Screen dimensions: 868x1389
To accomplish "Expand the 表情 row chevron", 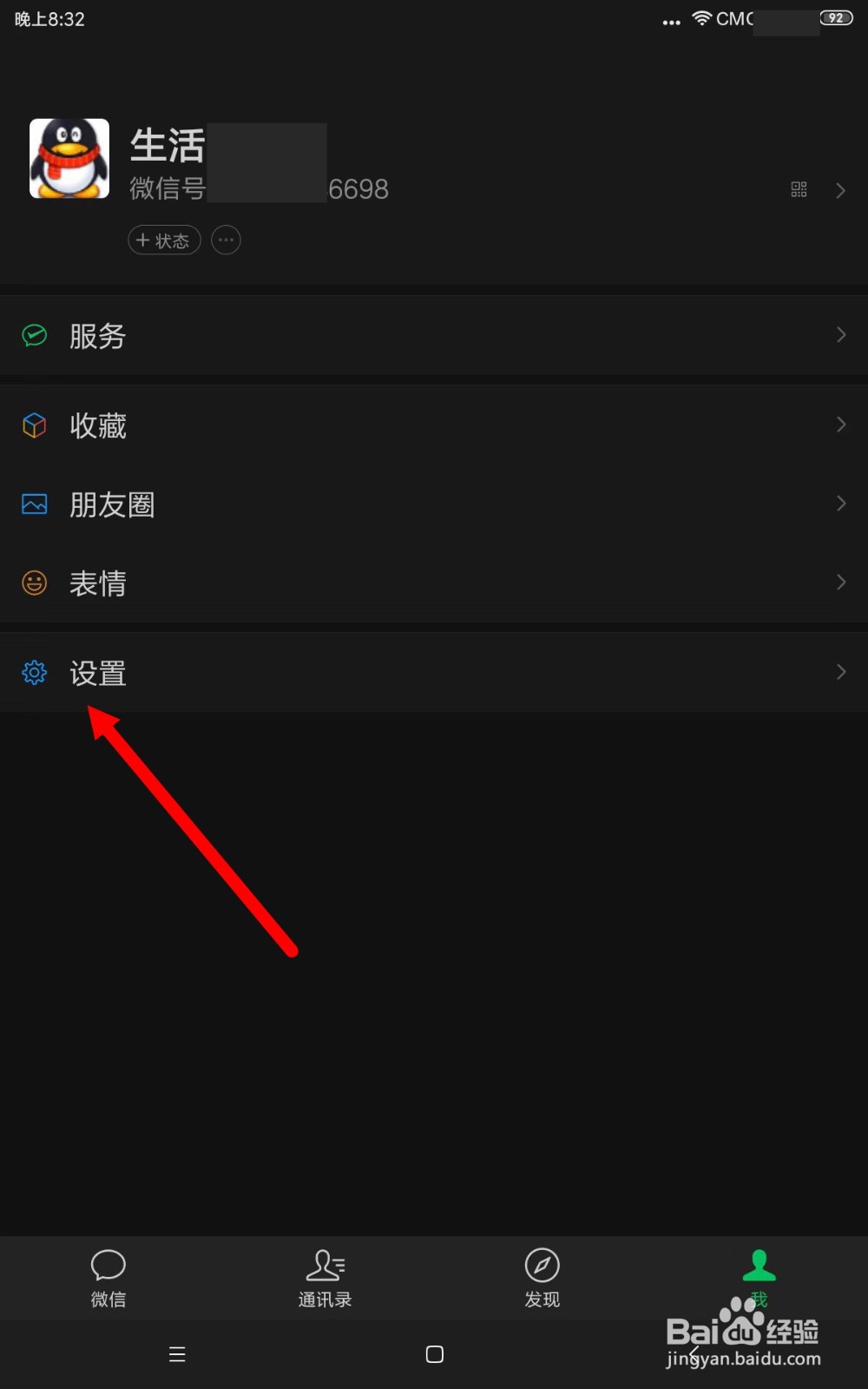I will click(840, 583).
